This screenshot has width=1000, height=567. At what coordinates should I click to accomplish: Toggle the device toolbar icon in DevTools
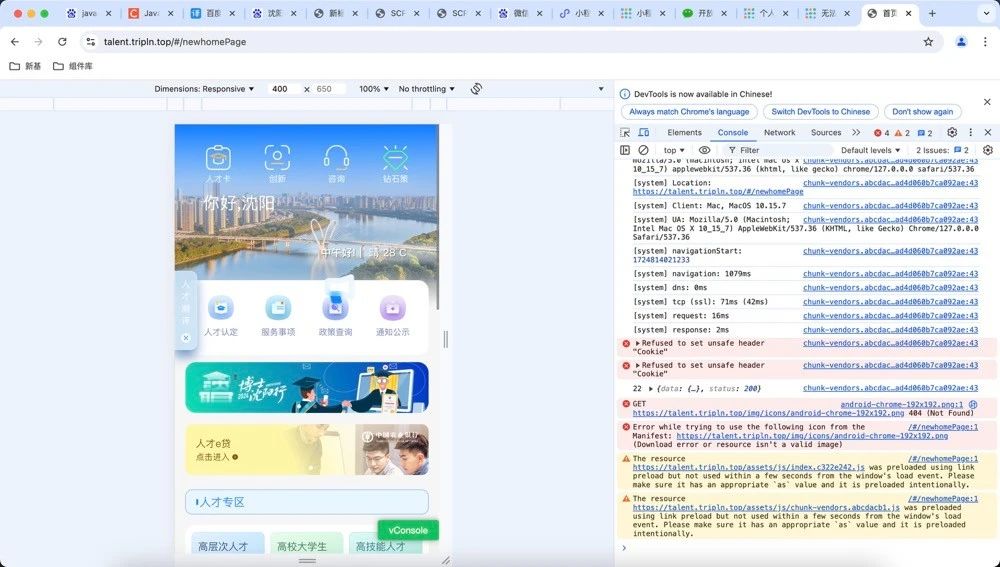(644, 133)
